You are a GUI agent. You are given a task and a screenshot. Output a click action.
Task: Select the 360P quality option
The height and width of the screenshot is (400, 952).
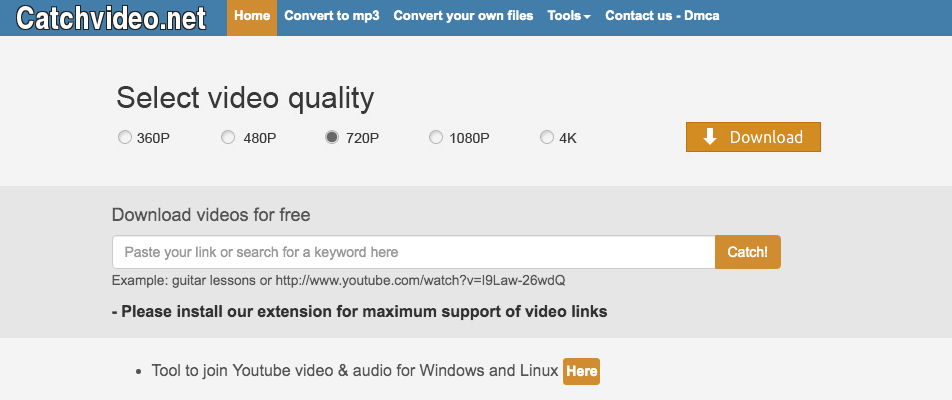[125, 138]
